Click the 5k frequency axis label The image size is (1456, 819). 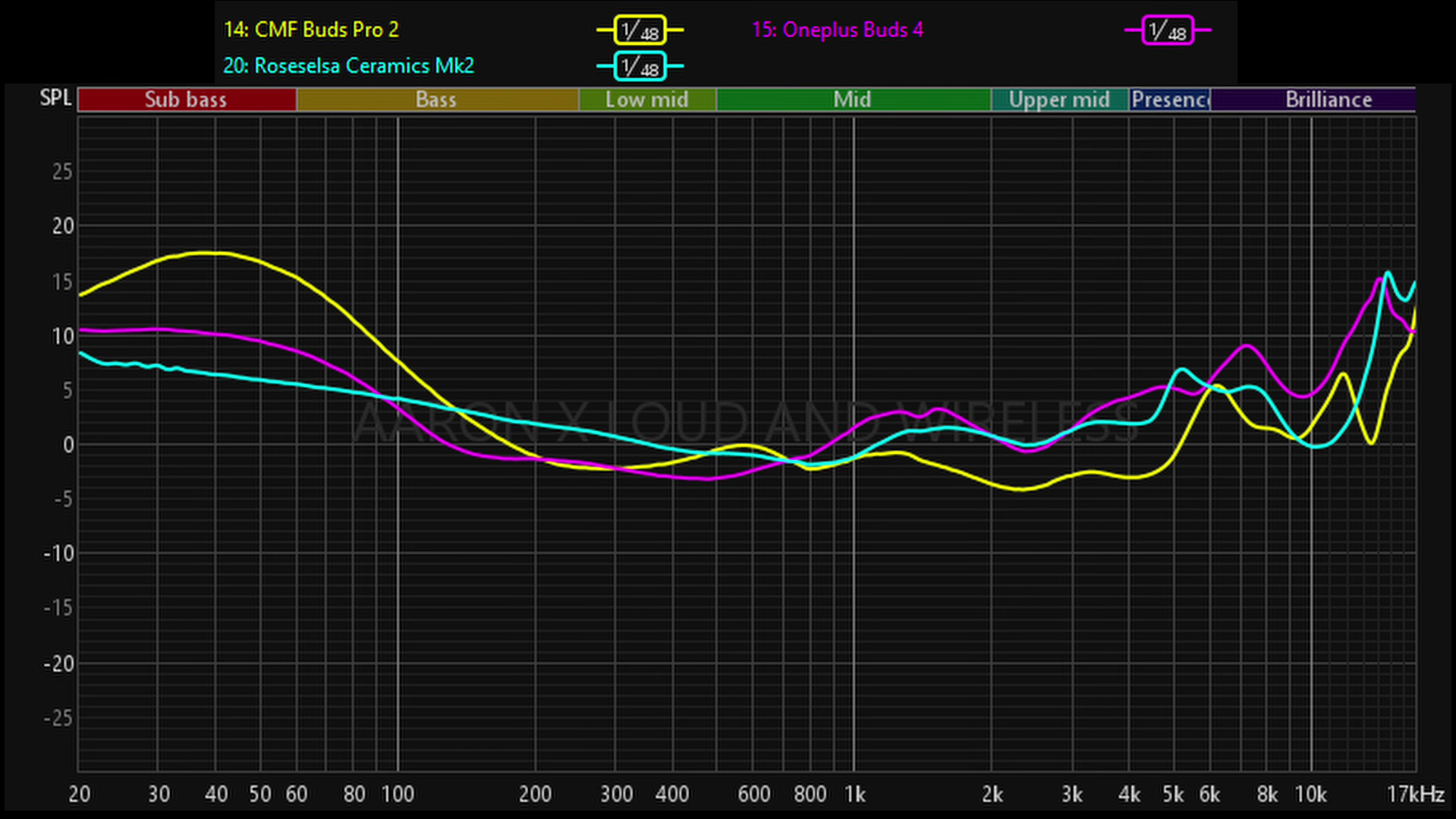pyautogui.click(x=1173, y=794)
